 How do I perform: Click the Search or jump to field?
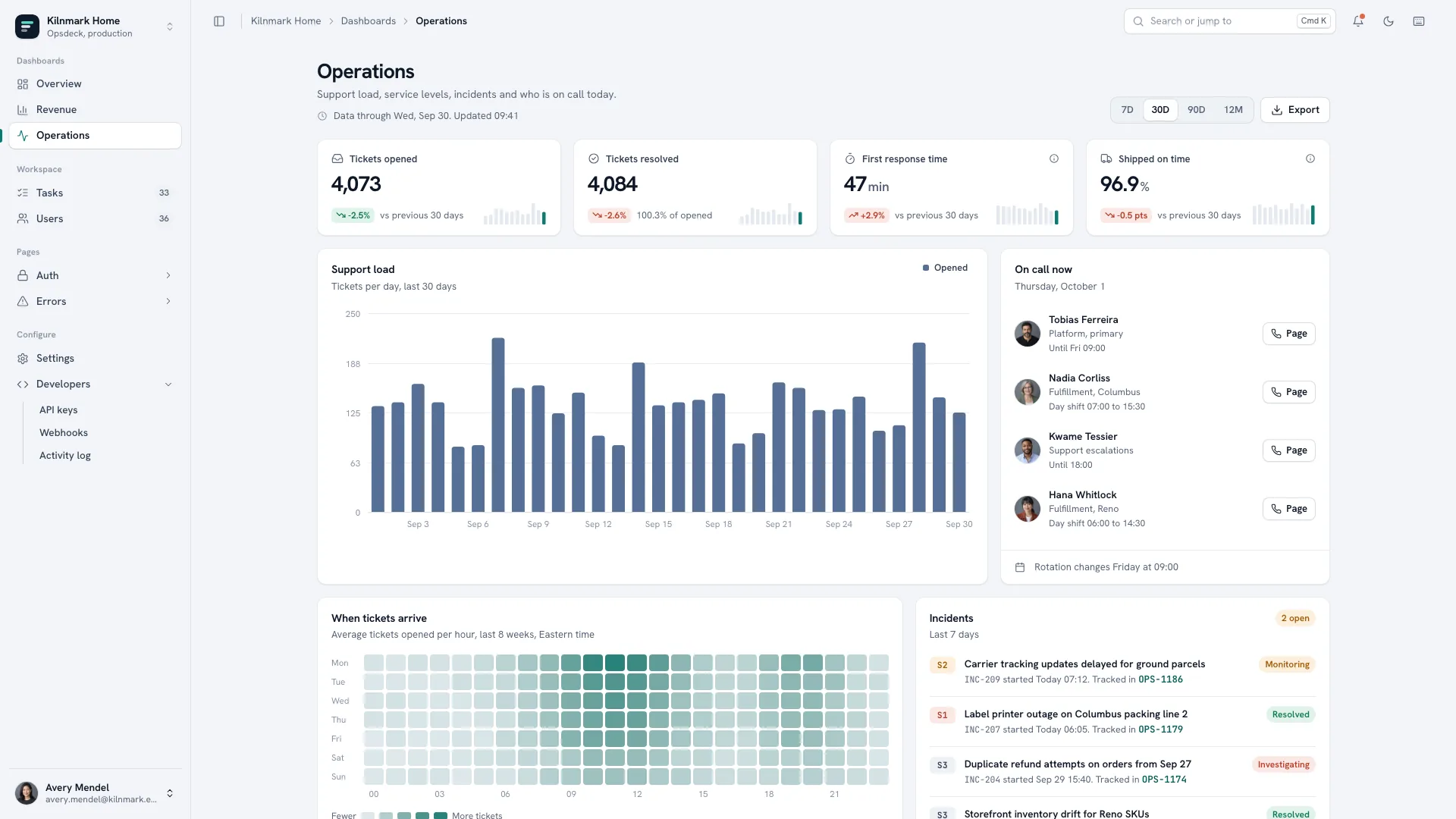point(1229,21)
